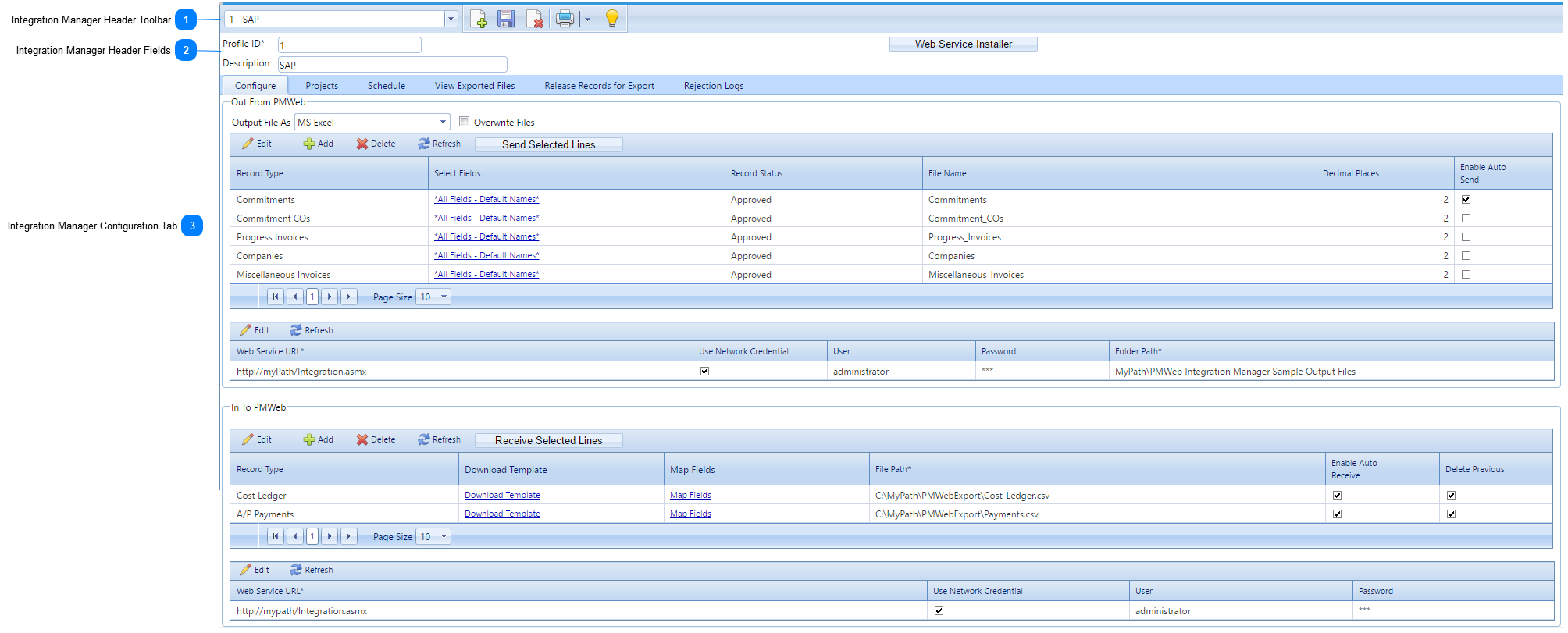Click Edit in Out From PMWeb grid
Screen dimensions: 1568x633
tap(256, 144)
